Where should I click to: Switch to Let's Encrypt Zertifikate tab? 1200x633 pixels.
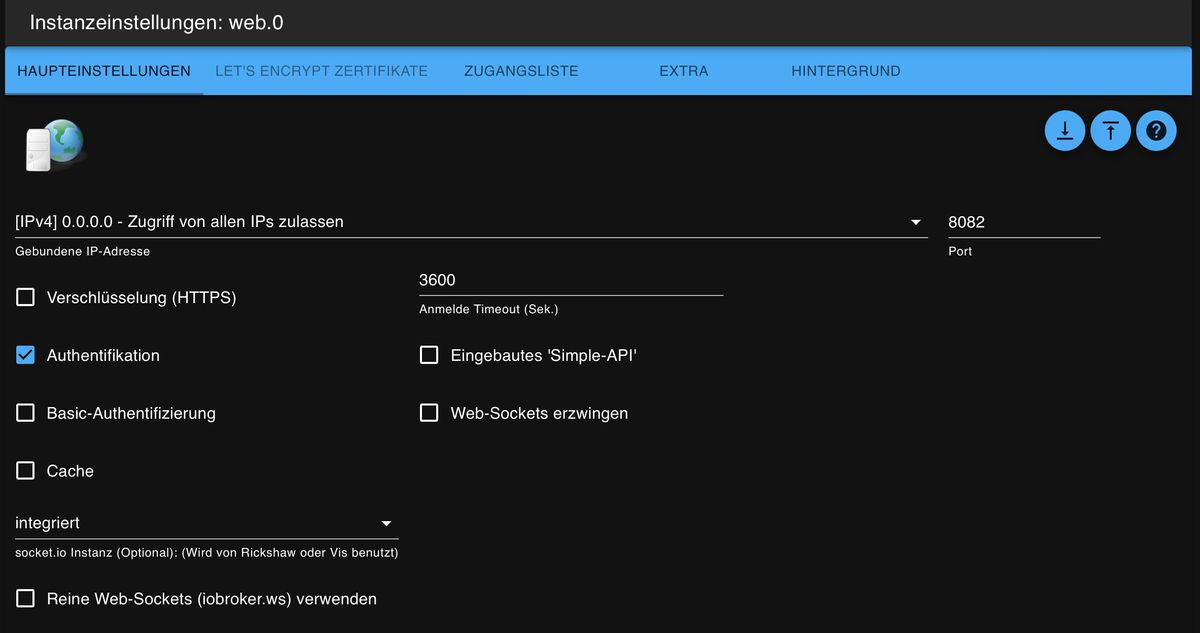pyautogui.click(x=321, y=71)
